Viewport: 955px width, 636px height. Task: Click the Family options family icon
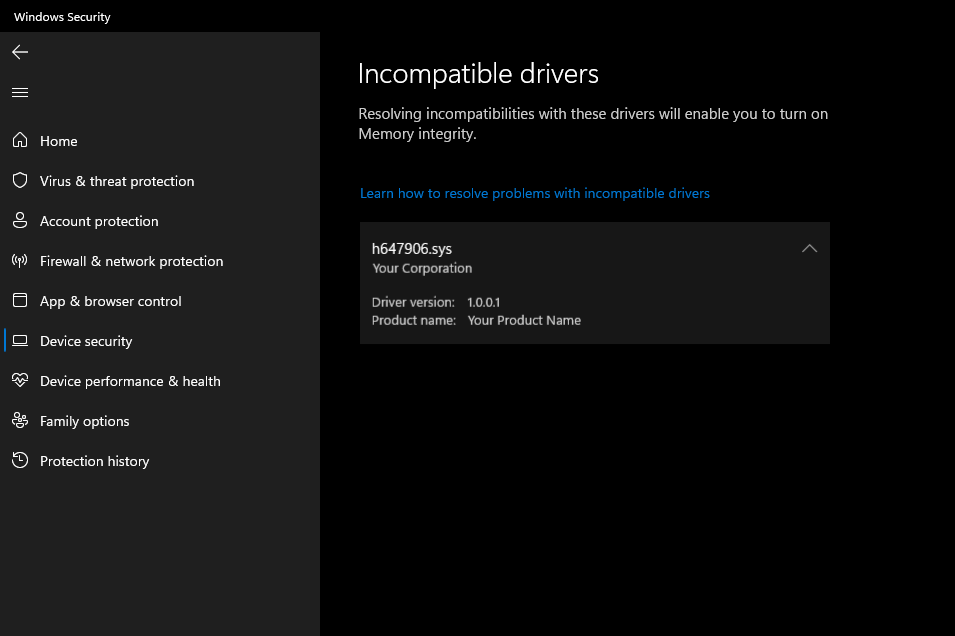pos(19,420)
